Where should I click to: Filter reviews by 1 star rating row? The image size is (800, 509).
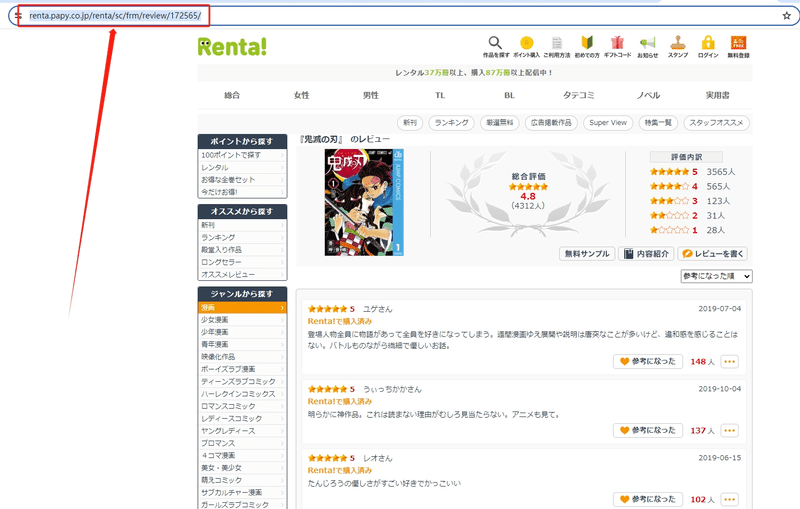688,230
